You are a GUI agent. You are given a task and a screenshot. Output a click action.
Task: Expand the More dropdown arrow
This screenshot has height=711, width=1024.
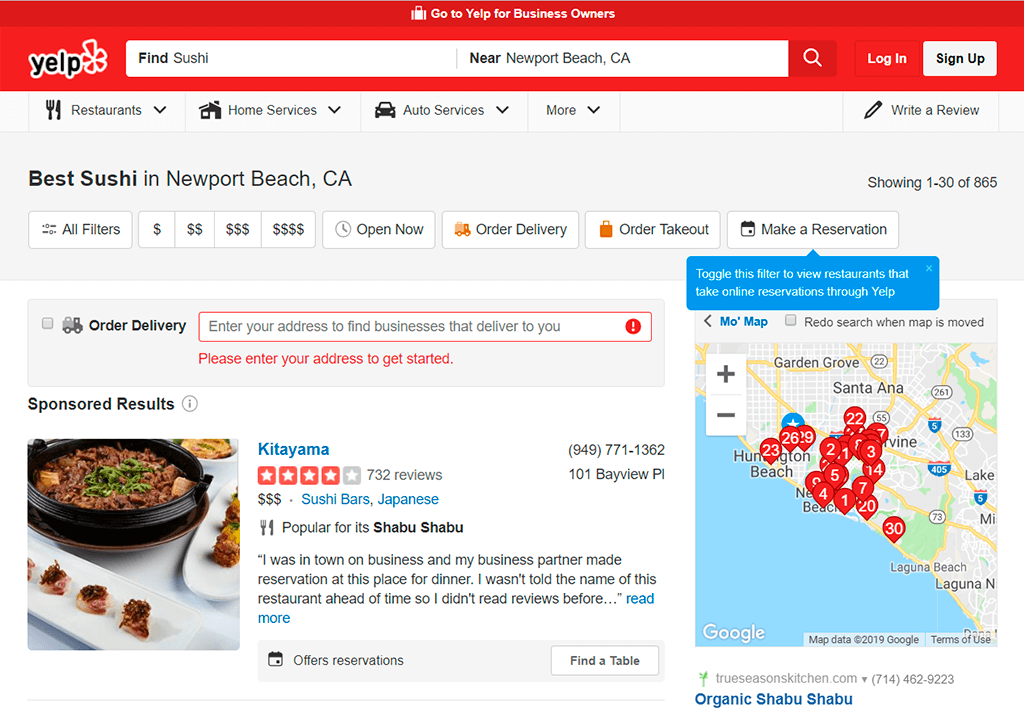(594, 110)
